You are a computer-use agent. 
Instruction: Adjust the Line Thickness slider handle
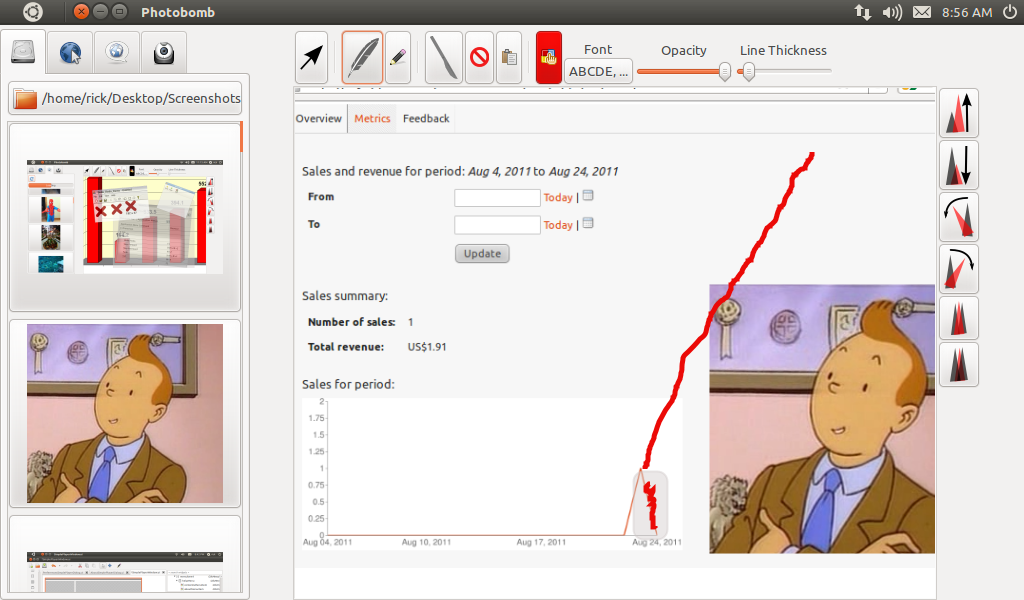749,71
